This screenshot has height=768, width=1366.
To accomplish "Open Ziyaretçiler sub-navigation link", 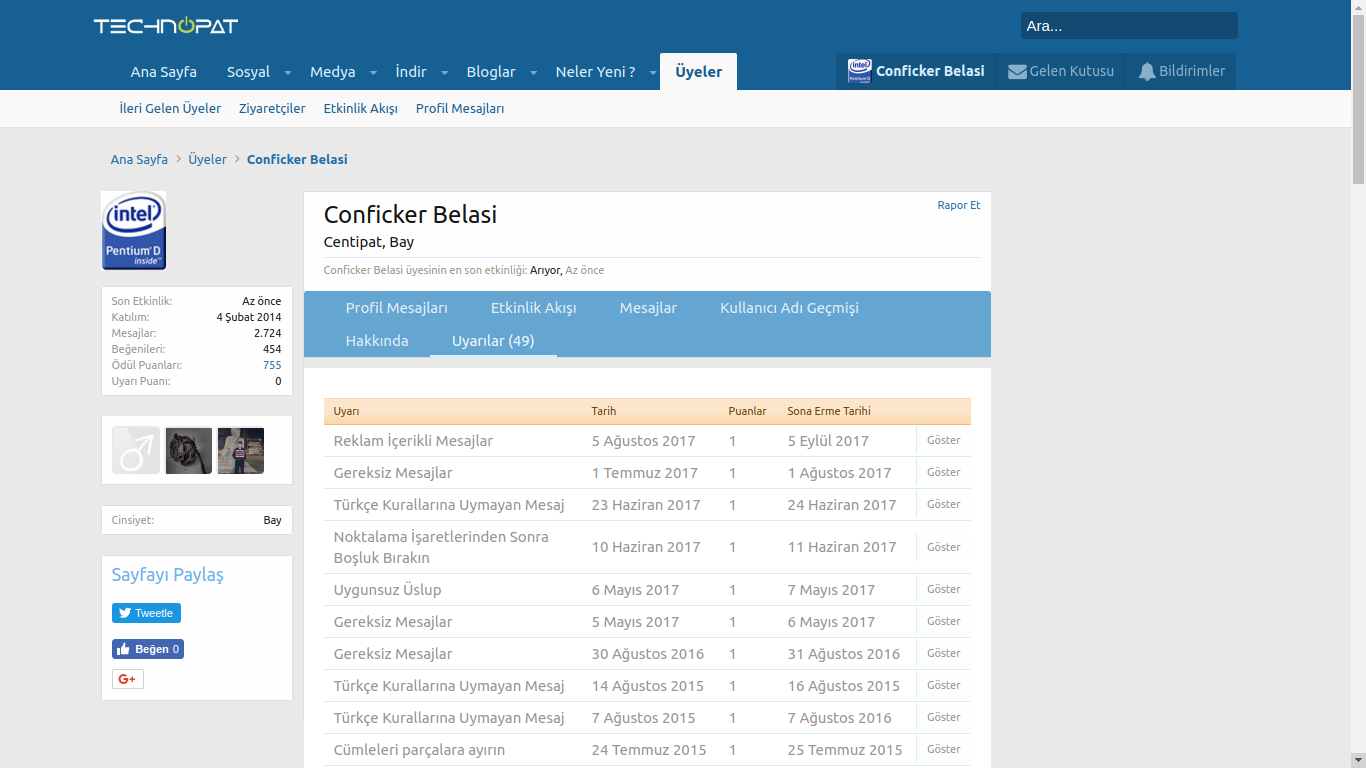I will pos(272,109).
